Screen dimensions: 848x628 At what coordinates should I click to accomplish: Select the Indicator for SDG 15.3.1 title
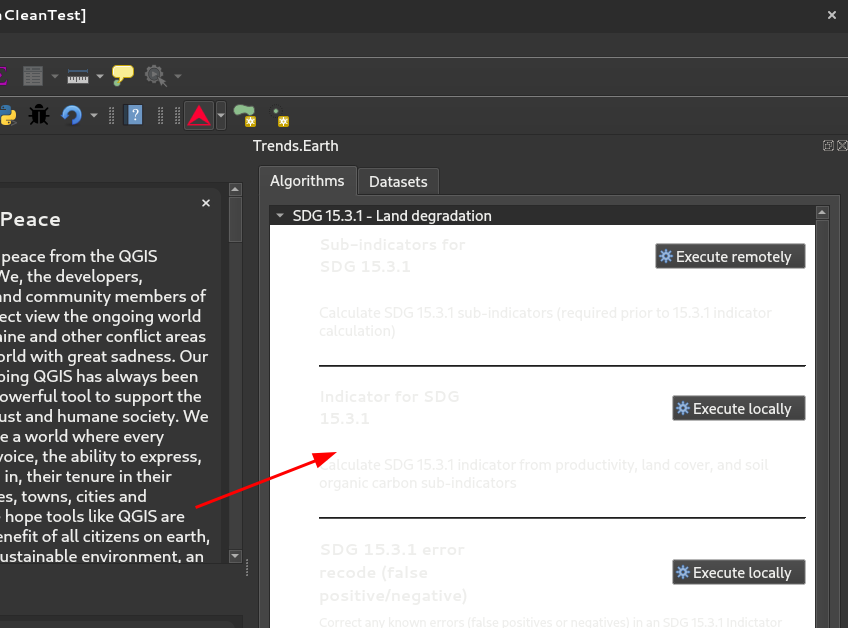pyautogui.click(x=389, y=407)
